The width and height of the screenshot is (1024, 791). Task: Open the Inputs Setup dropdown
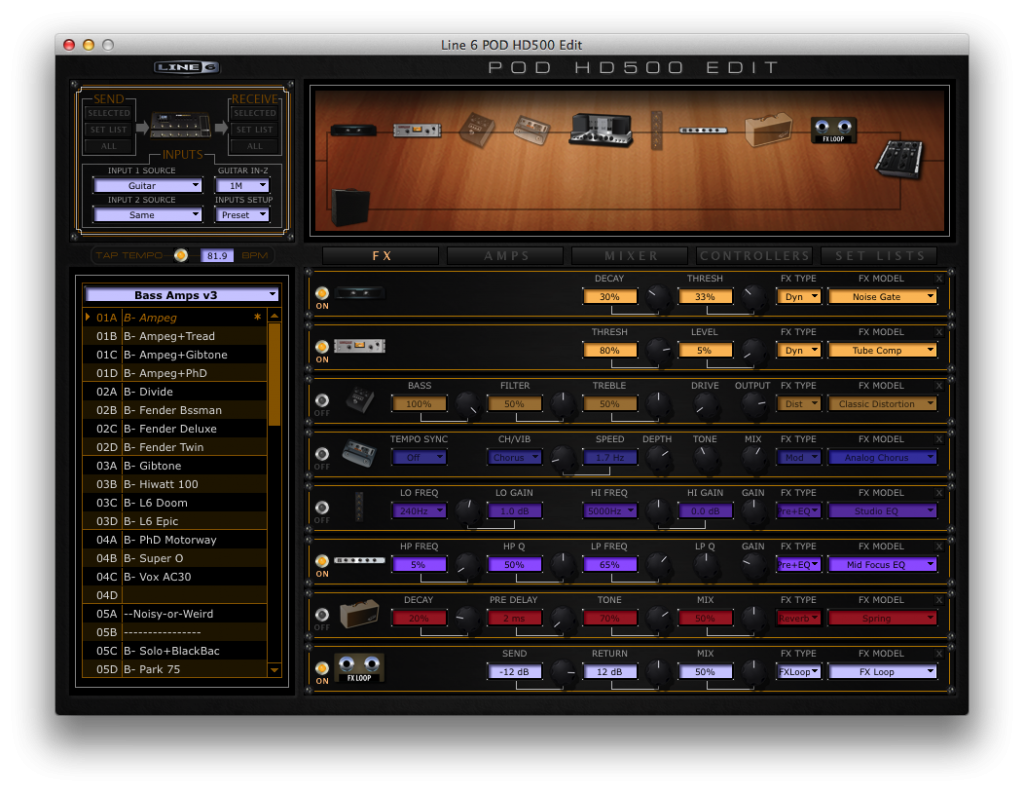click(242, 215)
